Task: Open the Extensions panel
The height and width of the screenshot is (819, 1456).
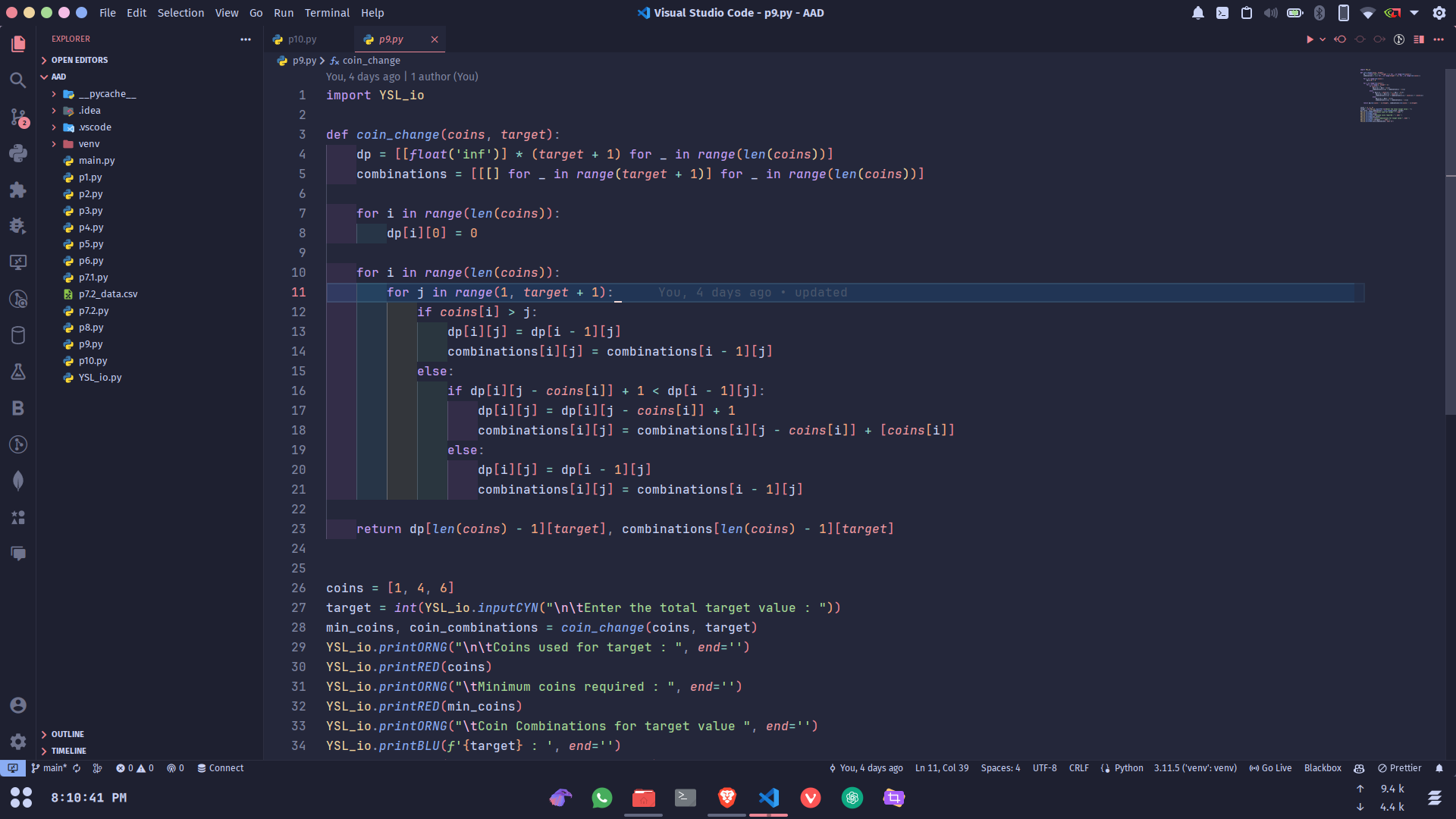Action: tap(18, 190)
